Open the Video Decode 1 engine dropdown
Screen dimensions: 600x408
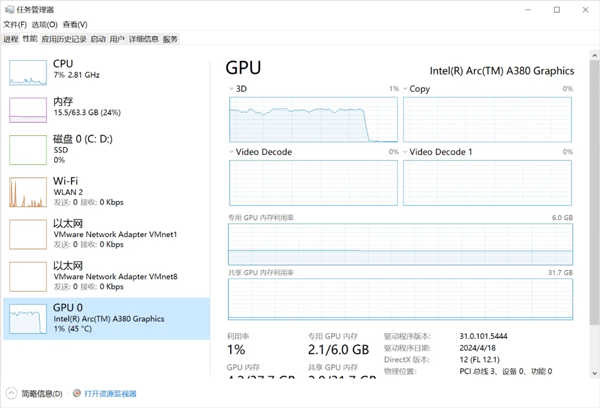coord(406,152)
